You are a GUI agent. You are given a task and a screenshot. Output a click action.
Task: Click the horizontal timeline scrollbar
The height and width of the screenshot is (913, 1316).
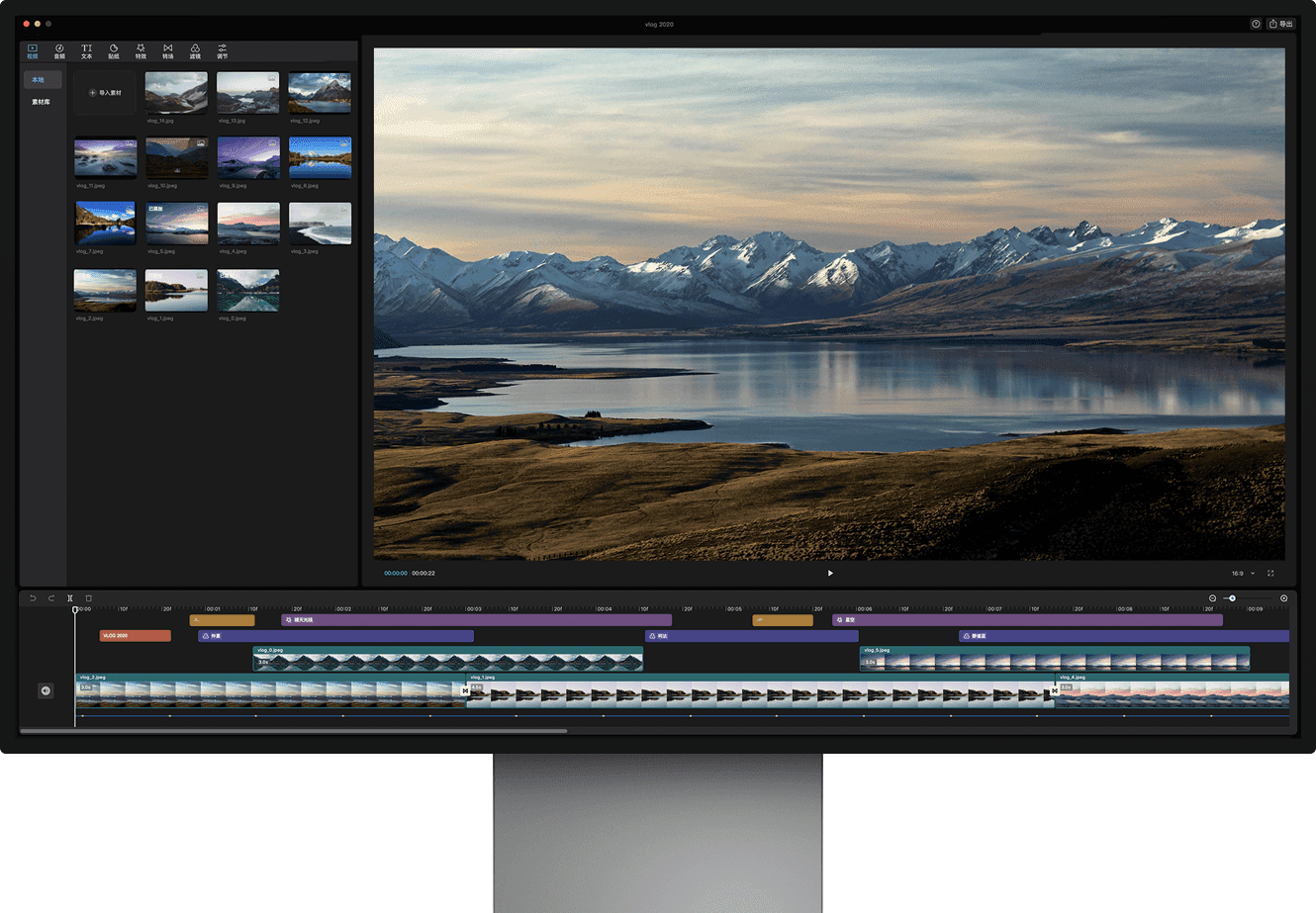pyautogui.click(x=294, y=731)
